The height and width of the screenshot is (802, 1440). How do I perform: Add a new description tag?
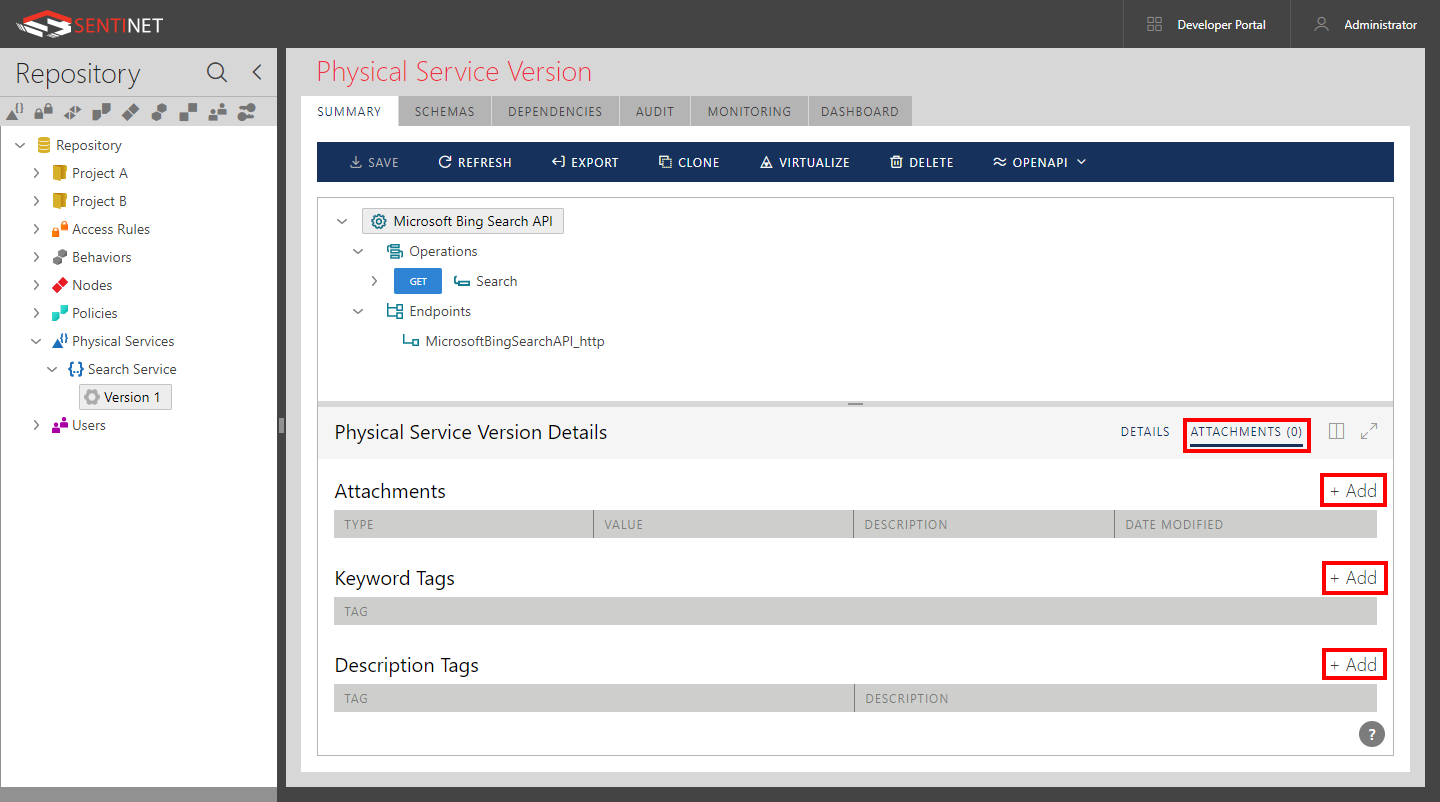click(1354, 665)
